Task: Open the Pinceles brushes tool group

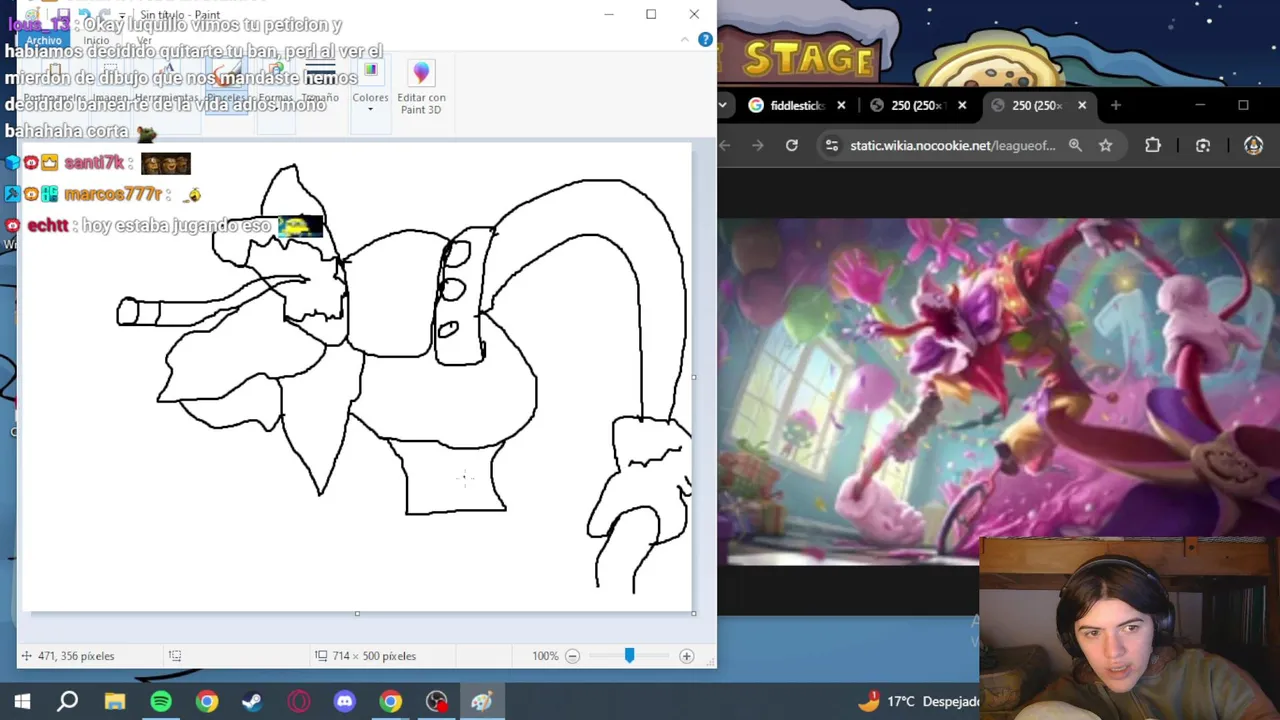Action: (226, 86)
